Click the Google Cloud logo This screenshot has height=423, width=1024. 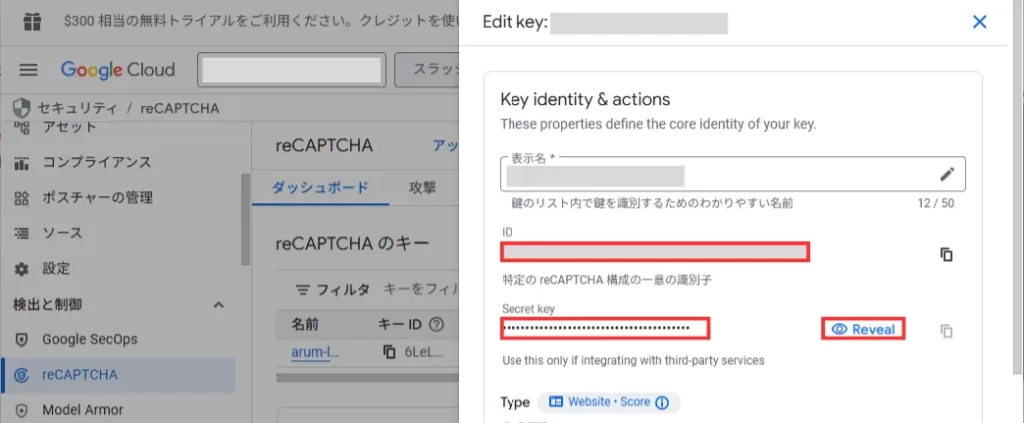[x=118, y=70]
